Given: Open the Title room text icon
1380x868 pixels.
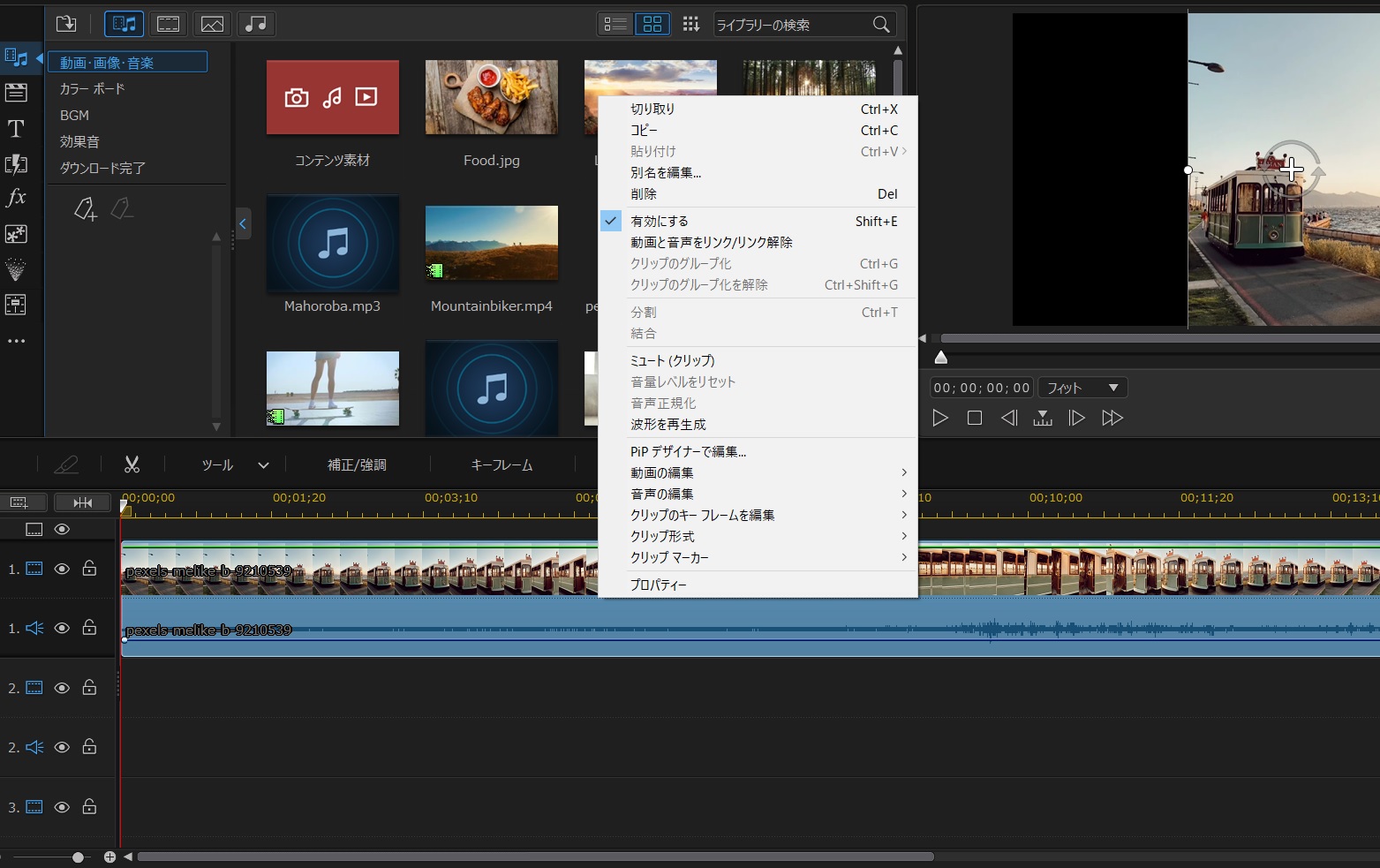Looking at the screenshot, I should (16, 129).
